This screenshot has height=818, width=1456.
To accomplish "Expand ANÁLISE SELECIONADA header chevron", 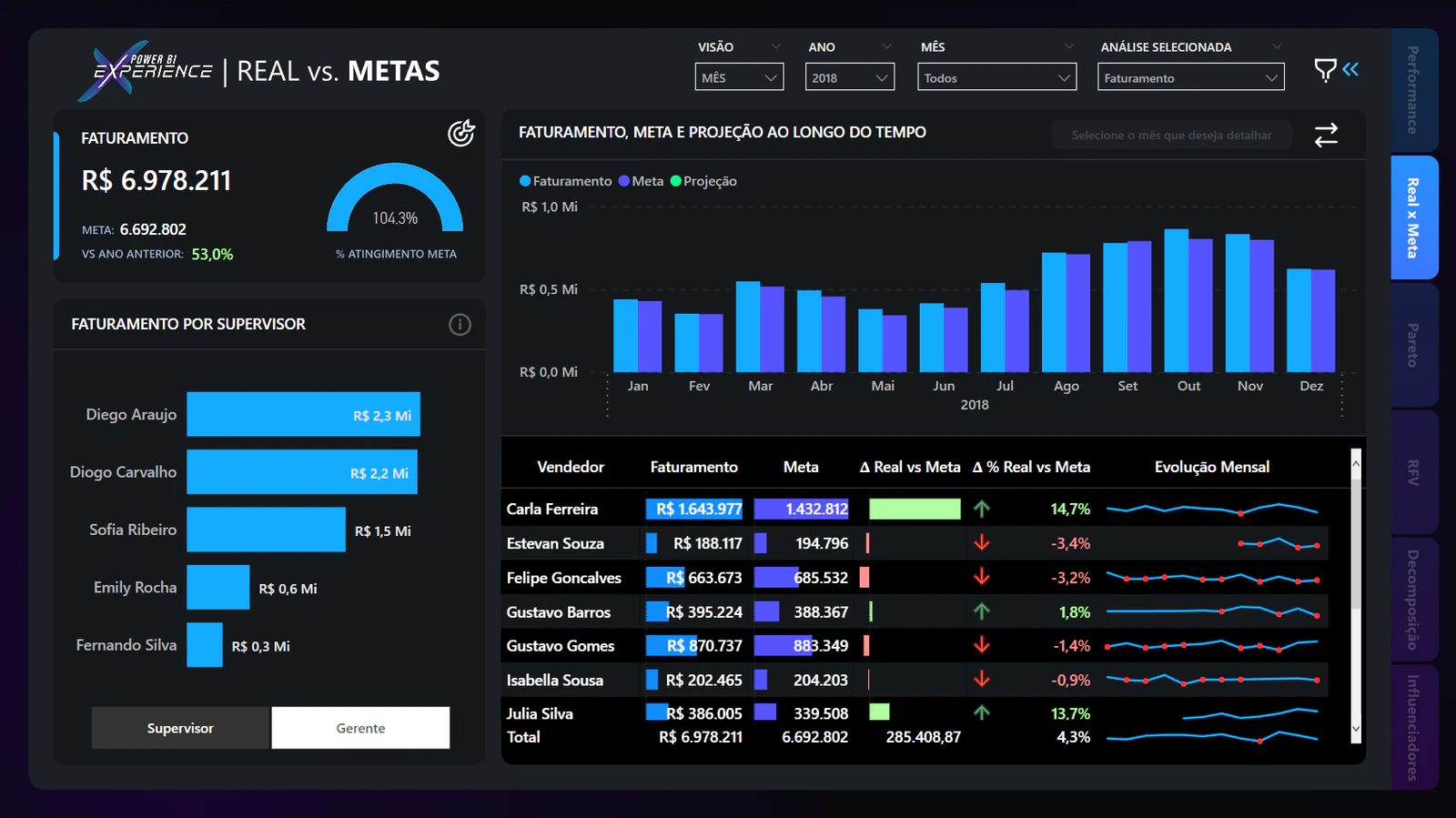I will click(x=1277, y=46).
